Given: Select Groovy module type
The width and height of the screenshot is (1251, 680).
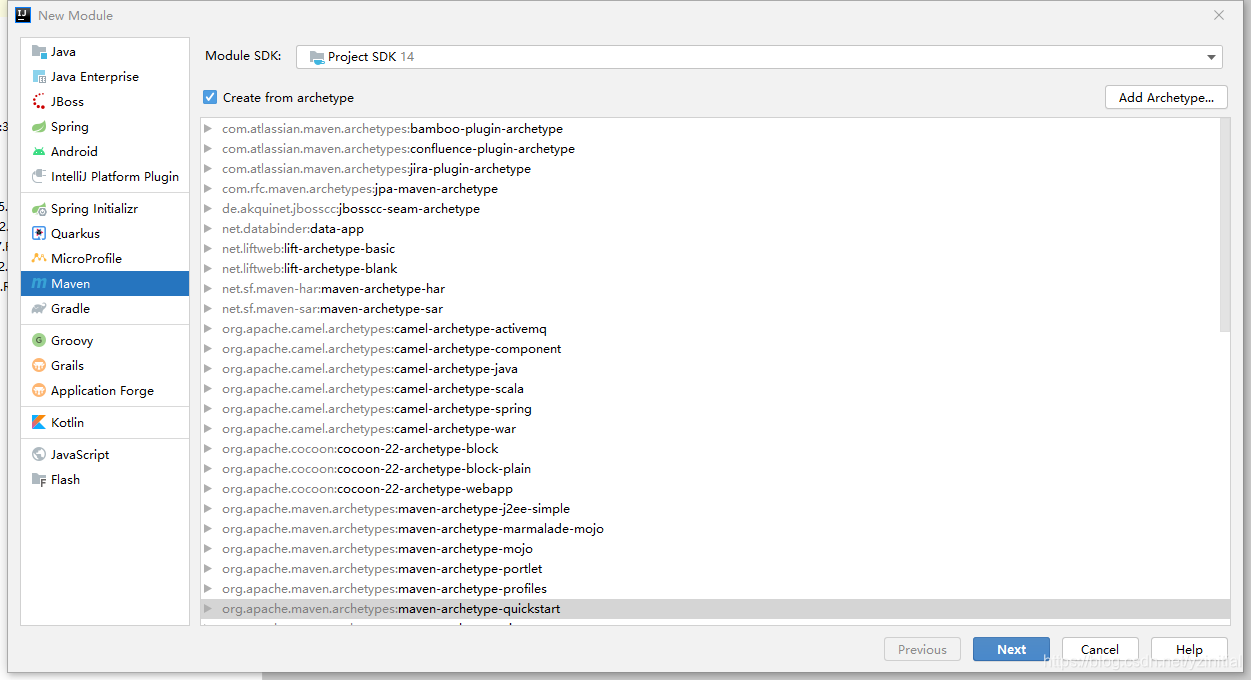Looking at the screenshot, I should point(105,341).
